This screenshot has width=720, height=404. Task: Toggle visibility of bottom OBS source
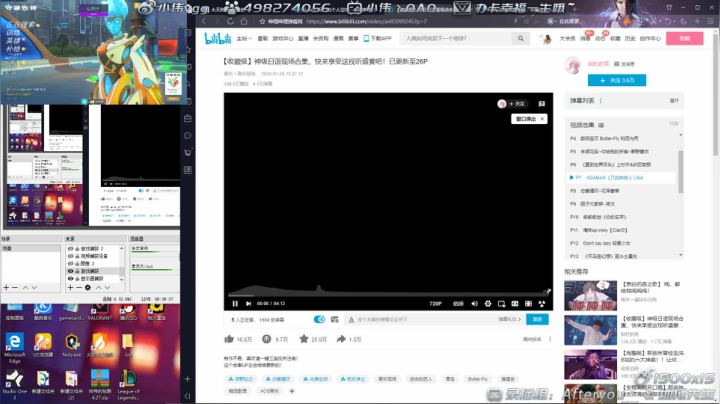click(x=70, y=279)
